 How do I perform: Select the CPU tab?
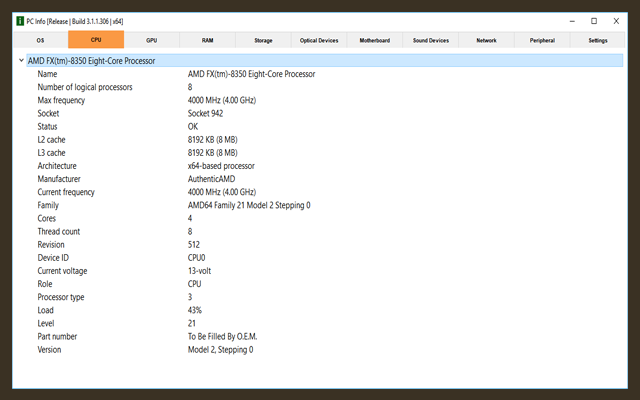pos(96,40)
